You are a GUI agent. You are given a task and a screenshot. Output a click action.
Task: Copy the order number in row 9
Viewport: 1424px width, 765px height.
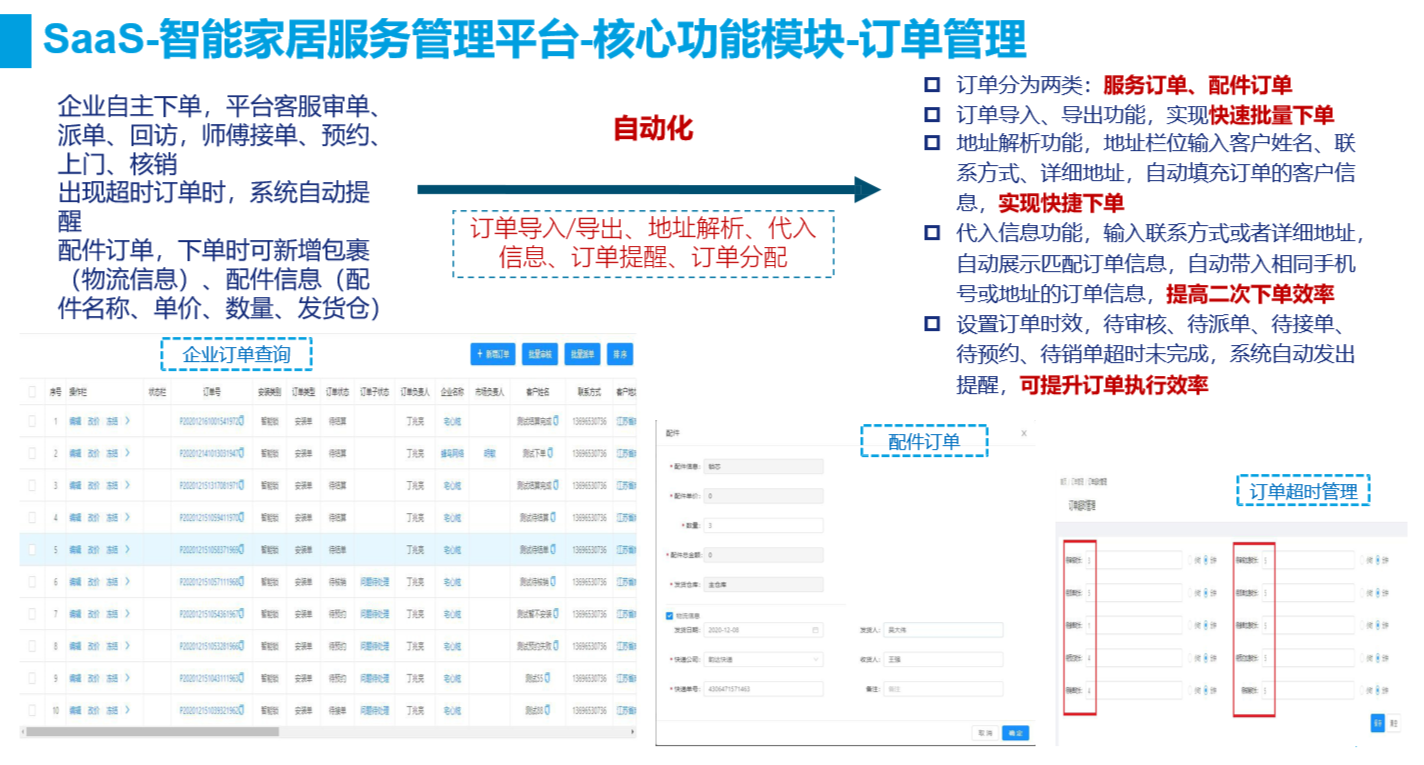[241, 678]
